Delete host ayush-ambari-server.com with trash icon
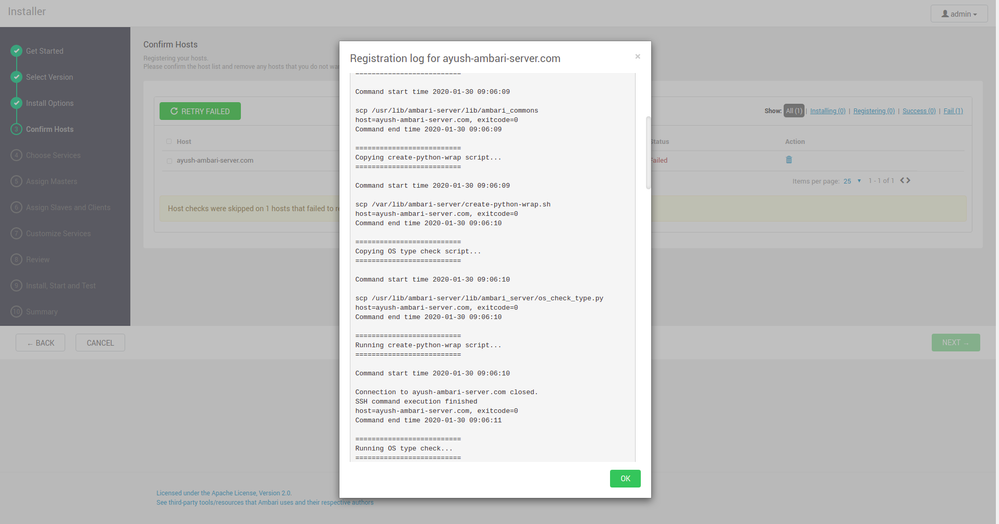This screenshot has height=524, width=999. pyautogui.click(x=789, y=160)
